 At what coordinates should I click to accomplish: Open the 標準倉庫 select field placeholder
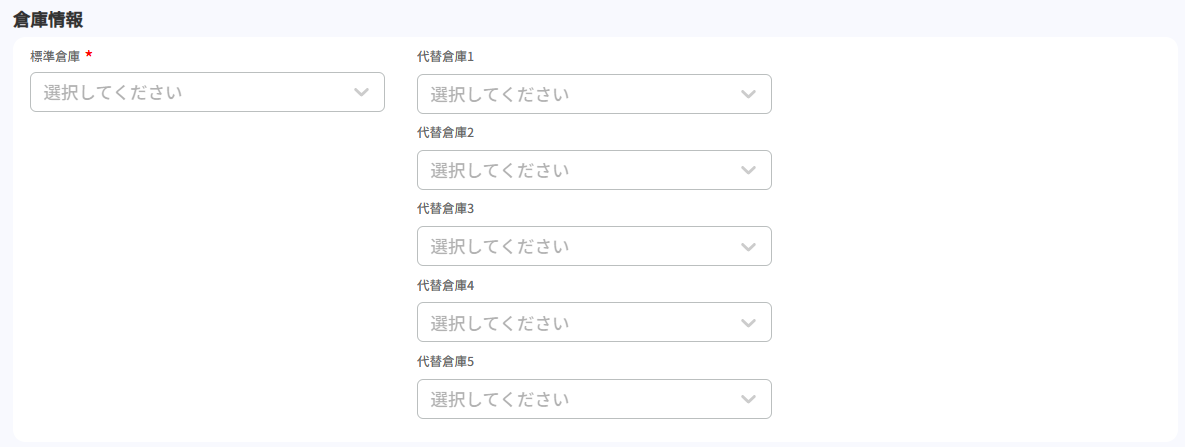click(x=113, y=92)
